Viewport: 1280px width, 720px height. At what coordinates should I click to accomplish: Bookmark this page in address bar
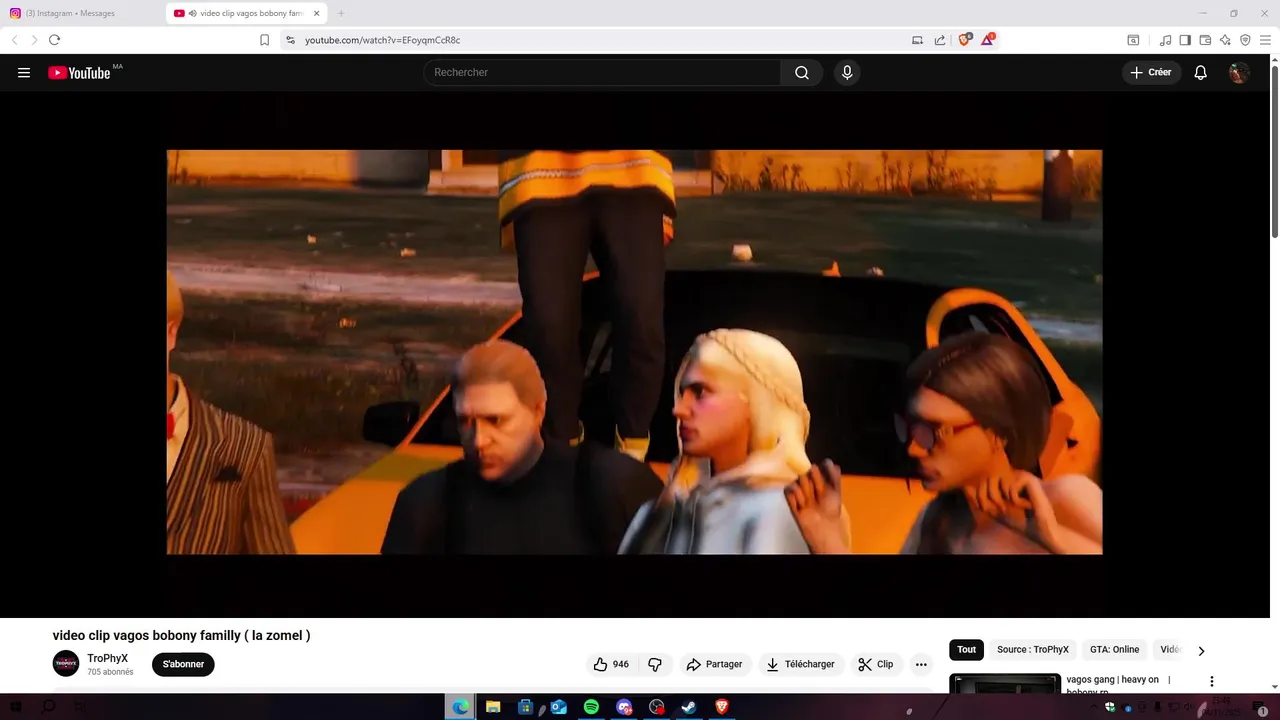click(x=264, y=40)
